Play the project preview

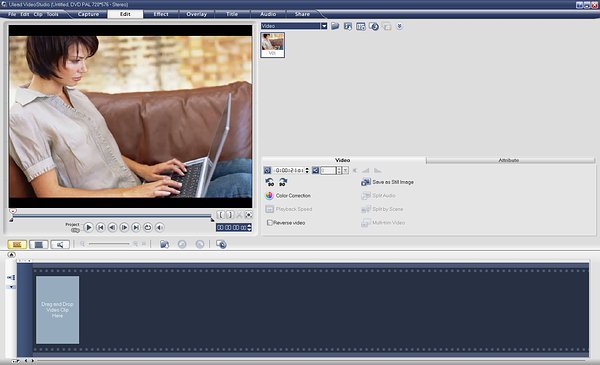pos(88,227)
